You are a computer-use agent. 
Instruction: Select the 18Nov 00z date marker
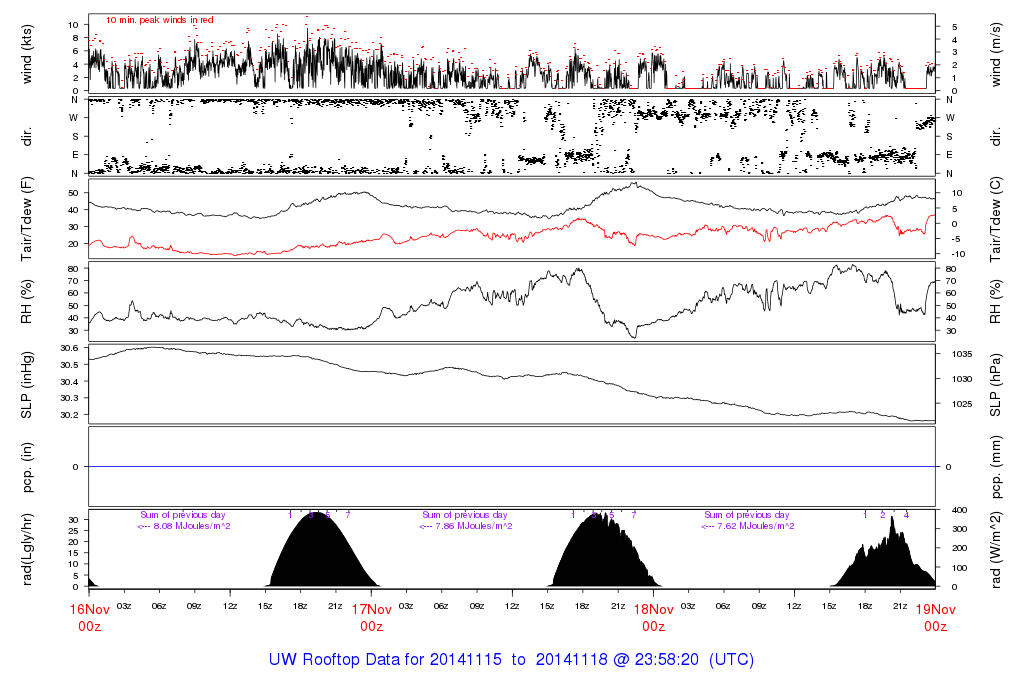[653, 617]
